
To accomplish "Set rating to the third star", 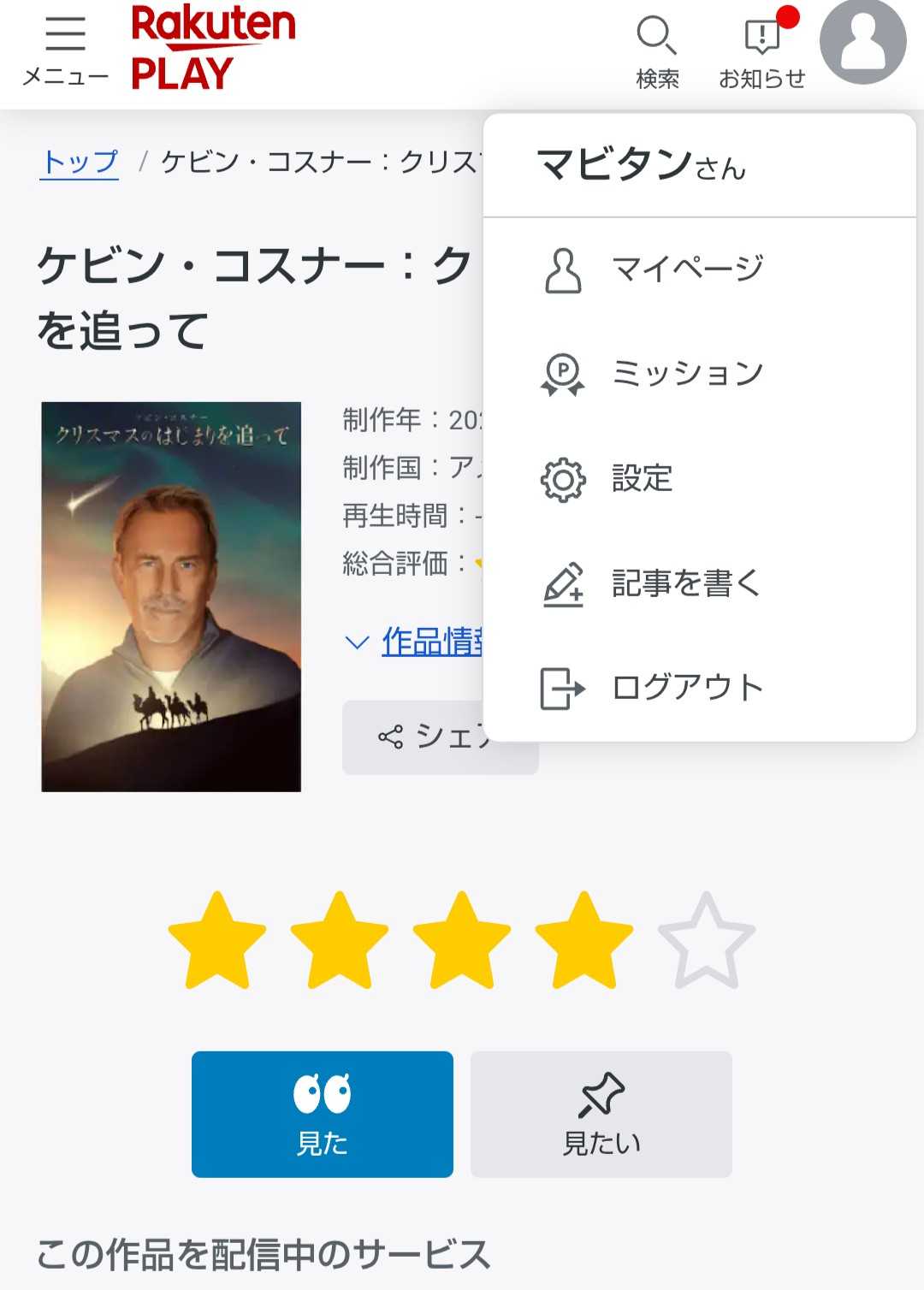I will click(462, 942).
